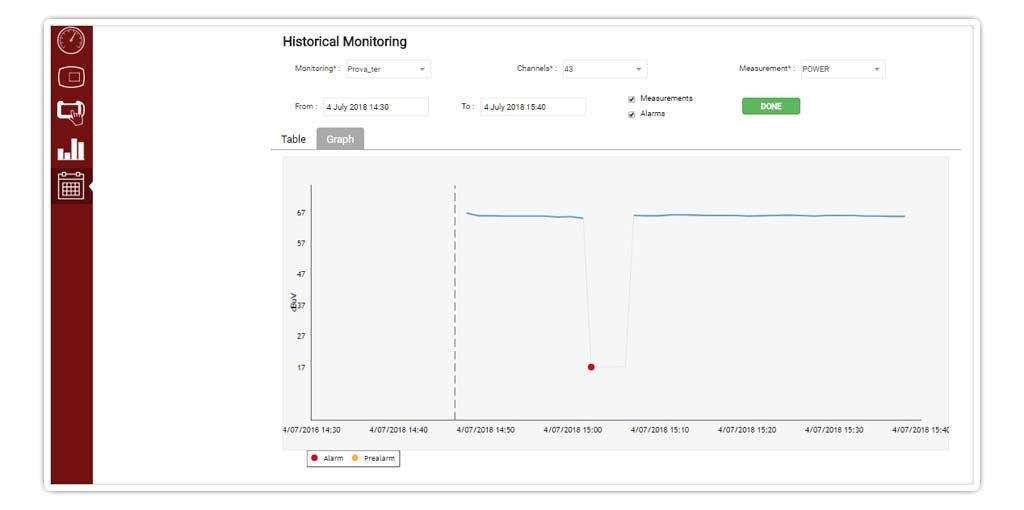Click the red Alarm legend dot
Image resolution: width=1024 pixels, height=510 pixels.
click(314, 458)
